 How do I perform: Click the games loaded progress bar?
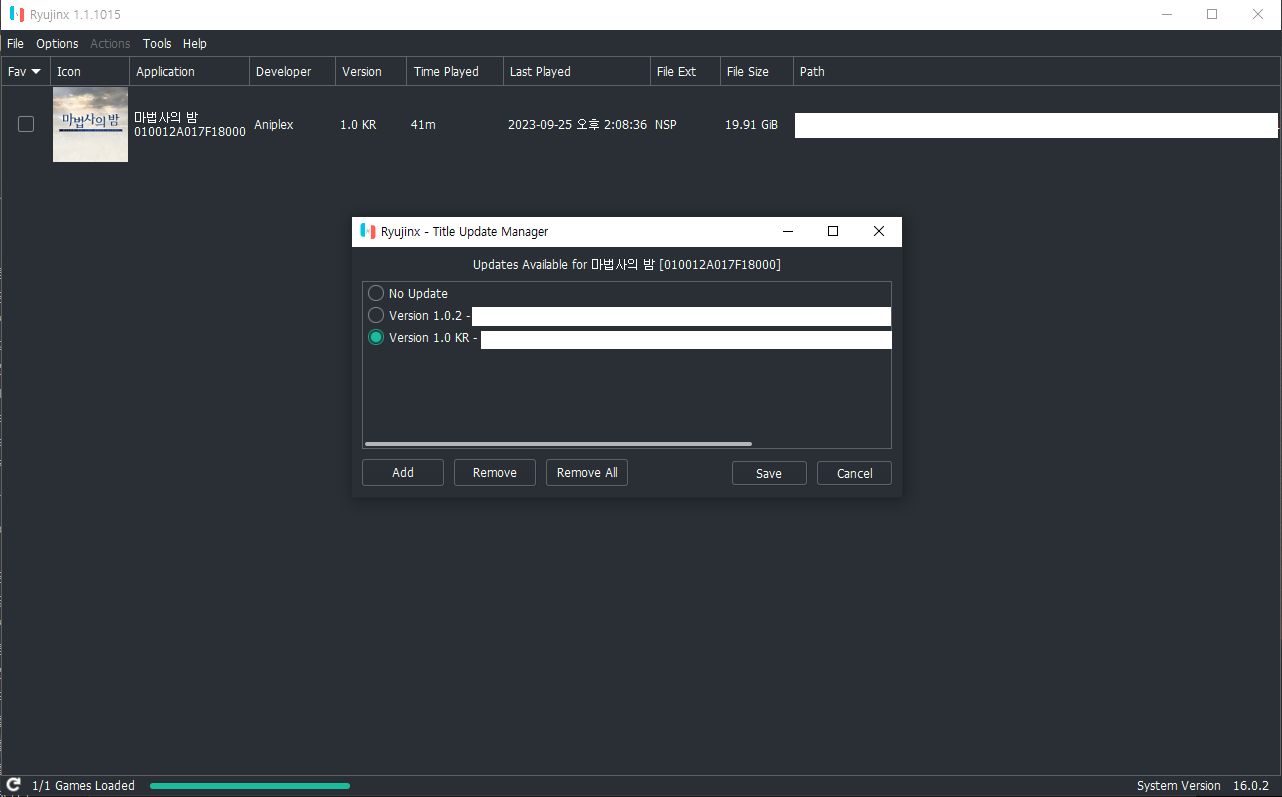pos(250,786)
